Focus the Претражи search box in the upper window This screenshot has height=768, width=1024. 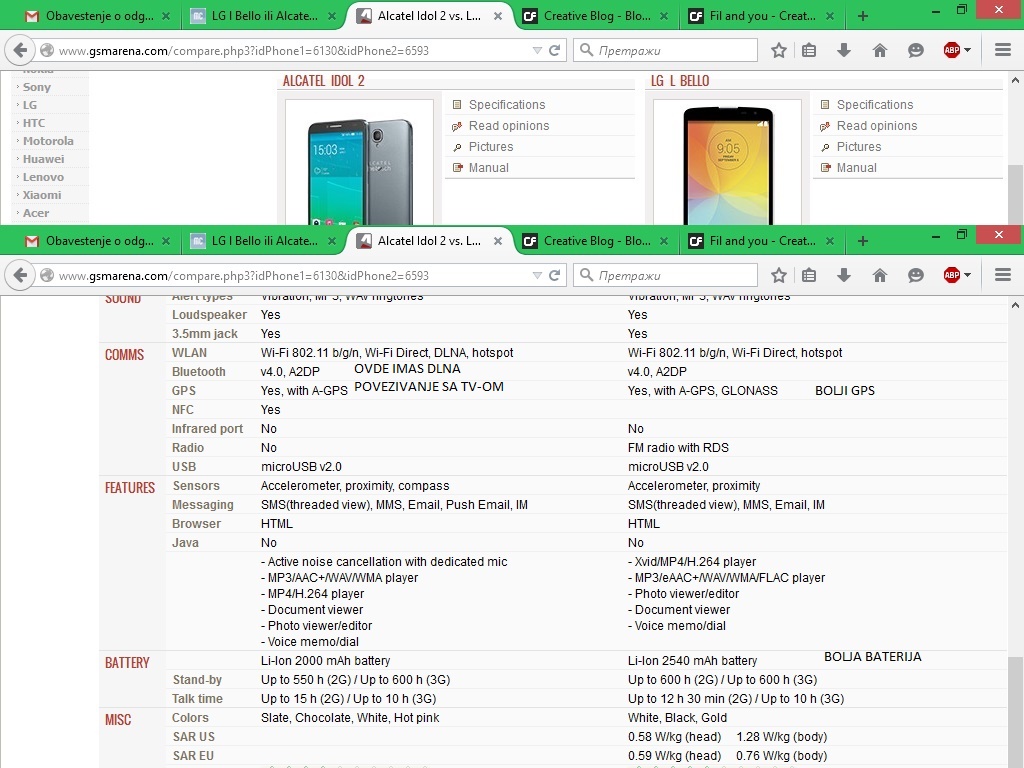tap(666, 50)
